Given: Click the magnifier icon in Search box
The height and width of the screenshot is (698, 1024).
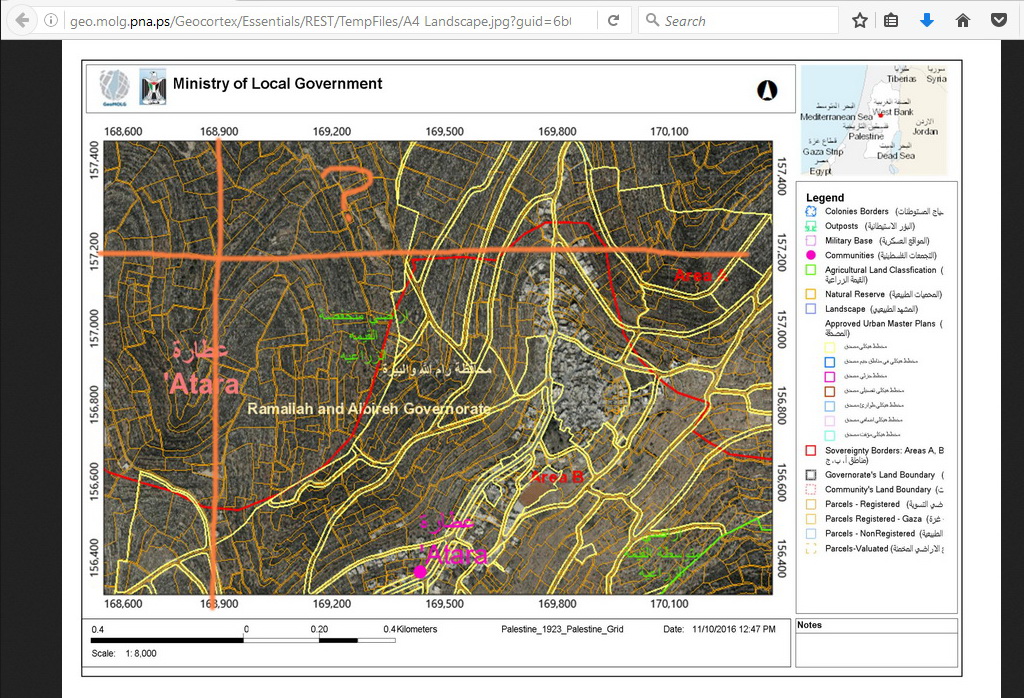Looking at the screenshot, I should pos(652,20).
